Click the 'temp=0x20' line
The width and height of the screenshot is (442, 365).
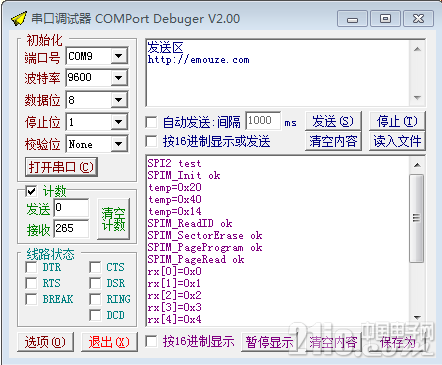175,187
